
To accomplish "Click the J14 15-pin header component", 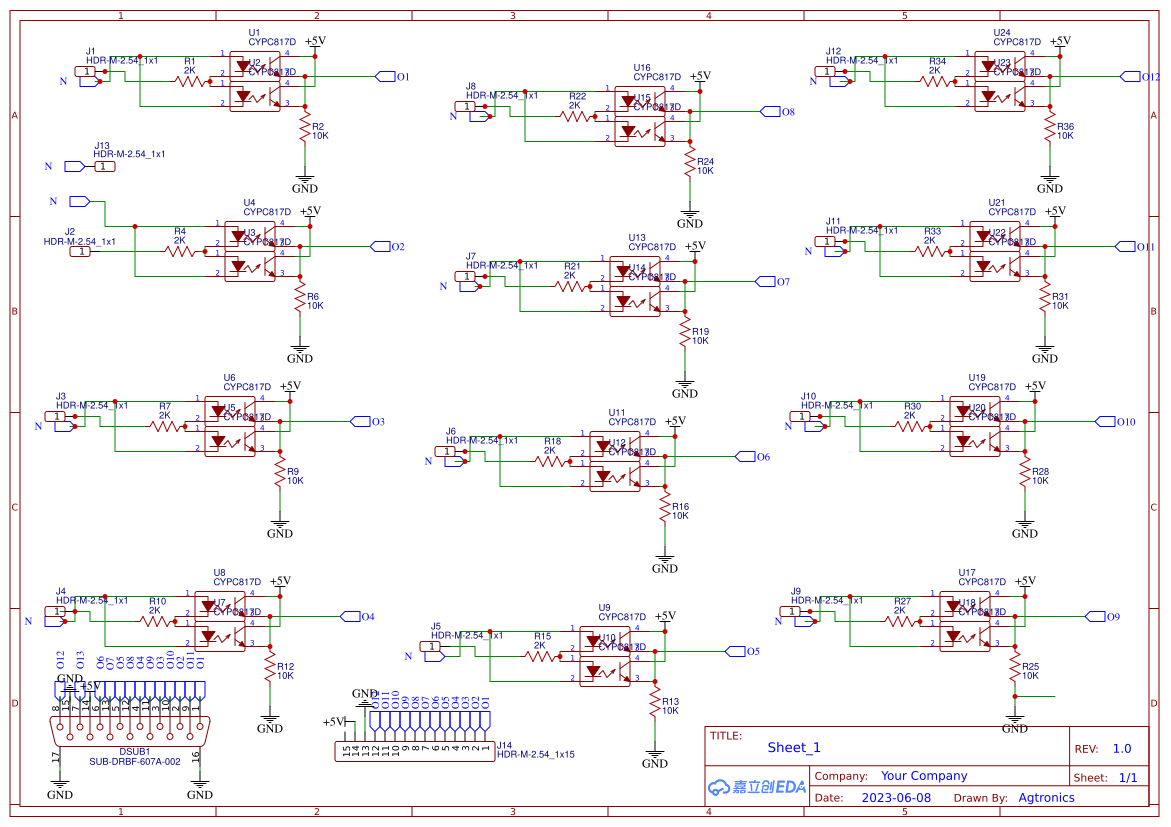I will [x=415, y=750].
